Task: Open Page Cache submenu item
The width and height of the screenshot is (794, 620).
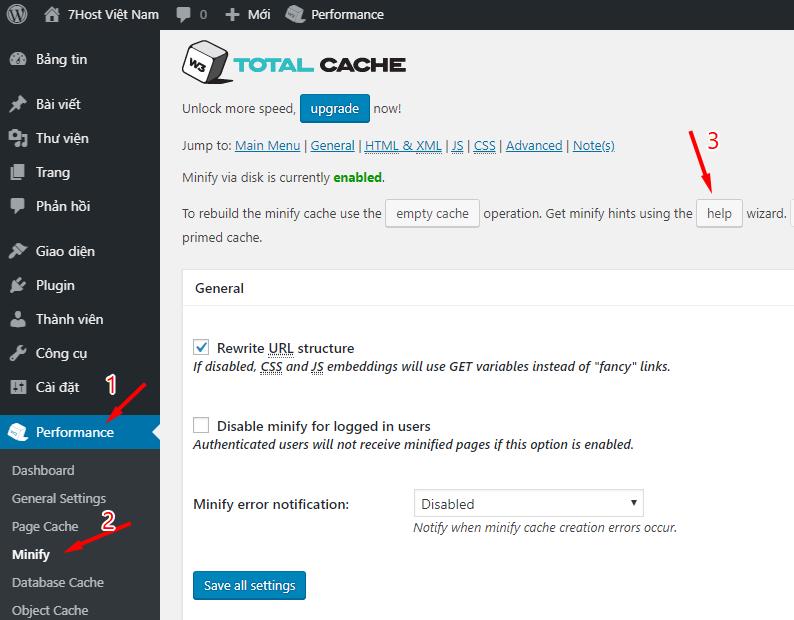Action: click(x=45, y=527)
